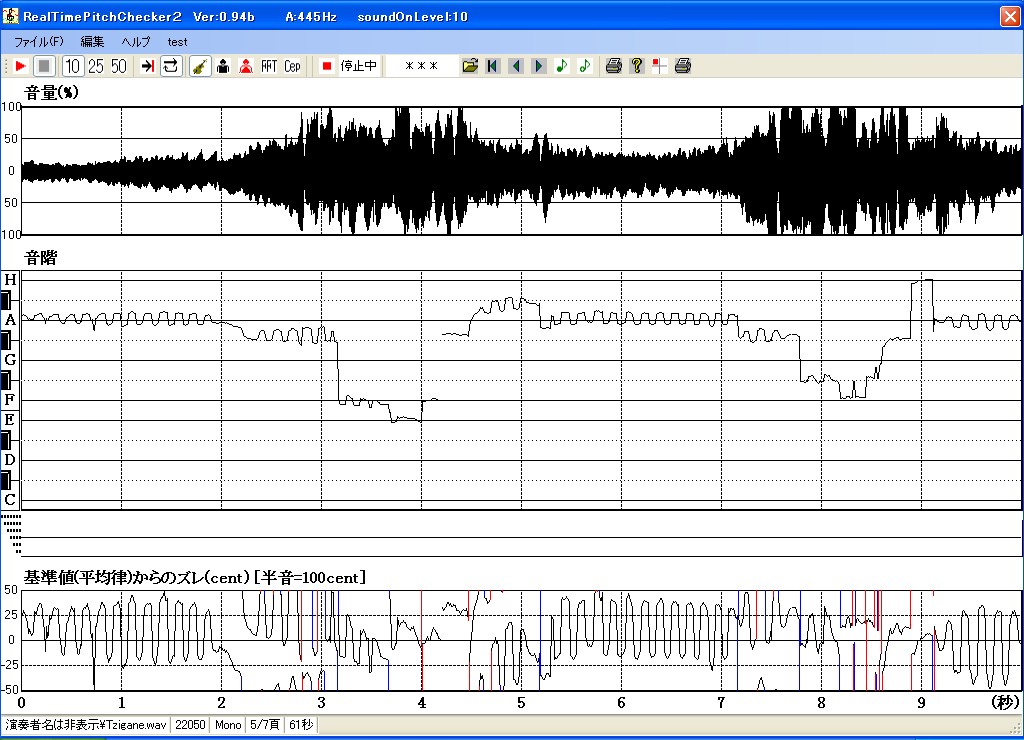Go to previous page arrow
The height and width of the screenshot is (740, 1024).
click(x=516, y=66)
